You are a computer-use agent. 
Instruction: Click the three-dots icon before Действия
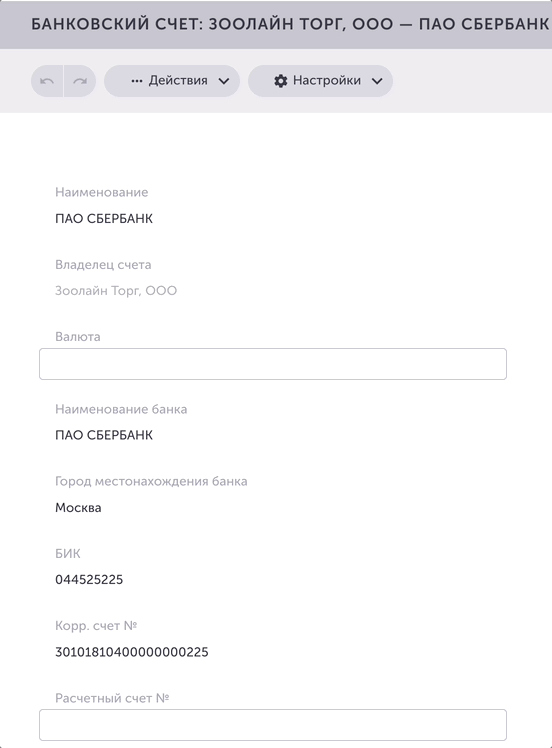click(137, 81)
